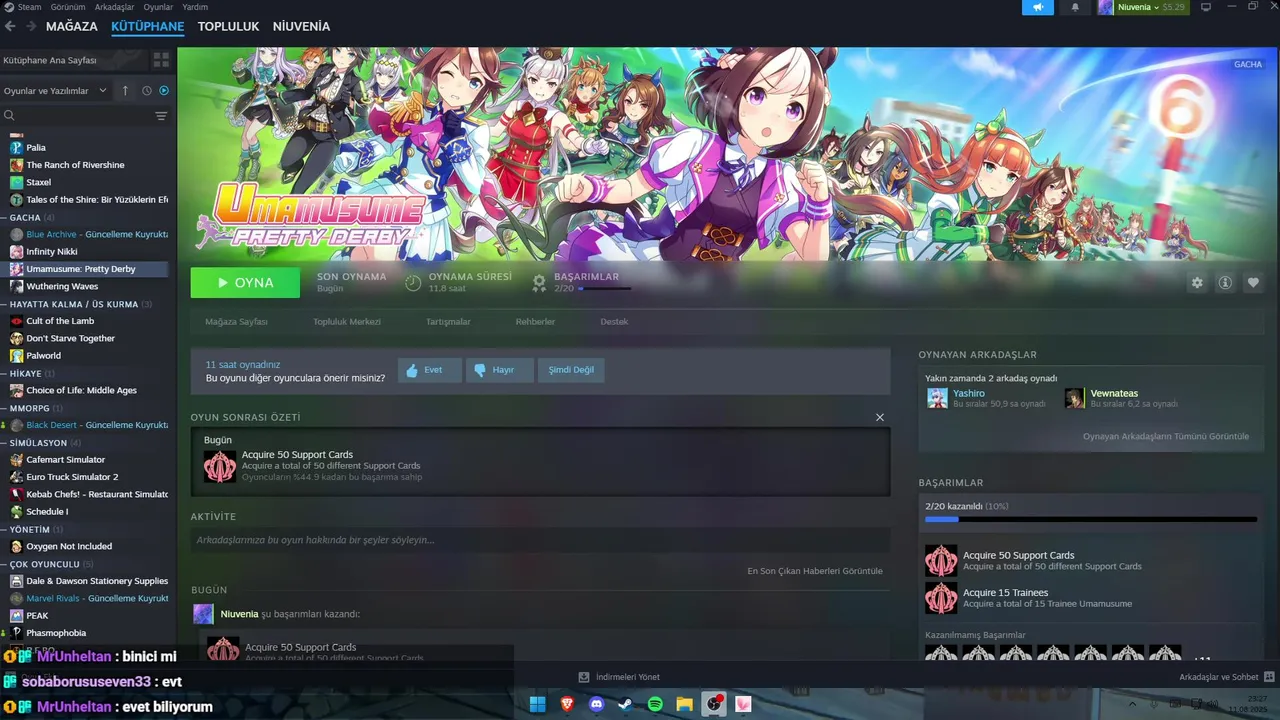Click the 2/20 kazanıldı achievement progress bar
The image size is (1280, 720).
[1091, 519]
